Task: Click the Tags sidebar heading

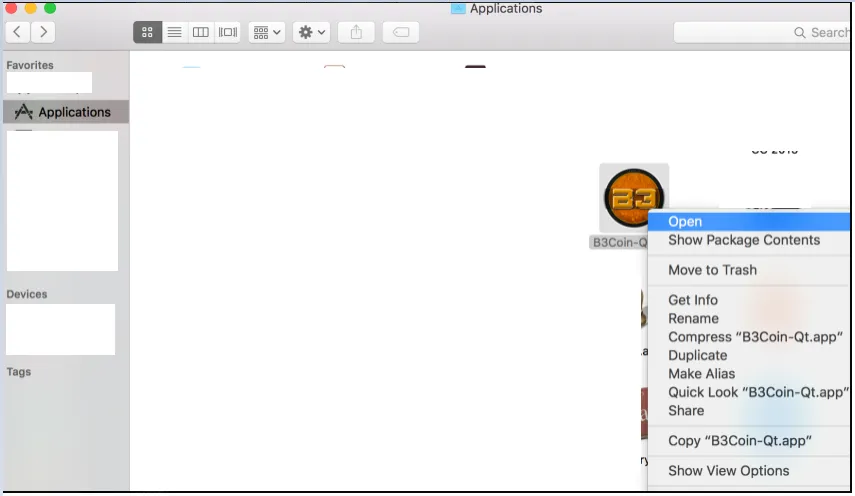Action: pos(19,372)
